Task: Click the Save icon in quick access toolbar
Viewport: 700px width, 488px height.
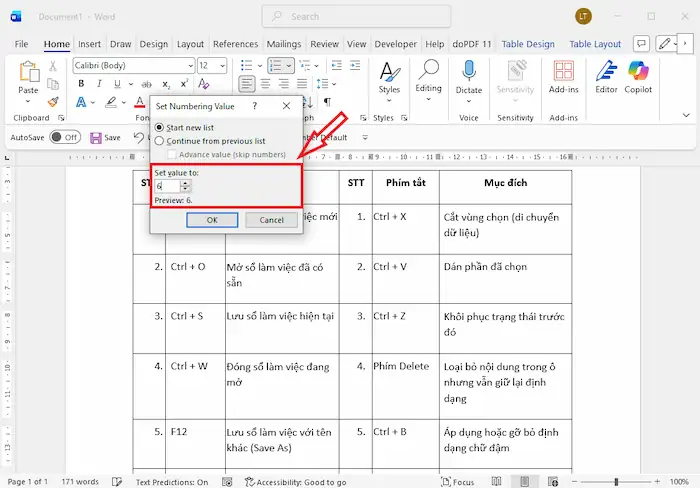Action: [x=102, y=137]
